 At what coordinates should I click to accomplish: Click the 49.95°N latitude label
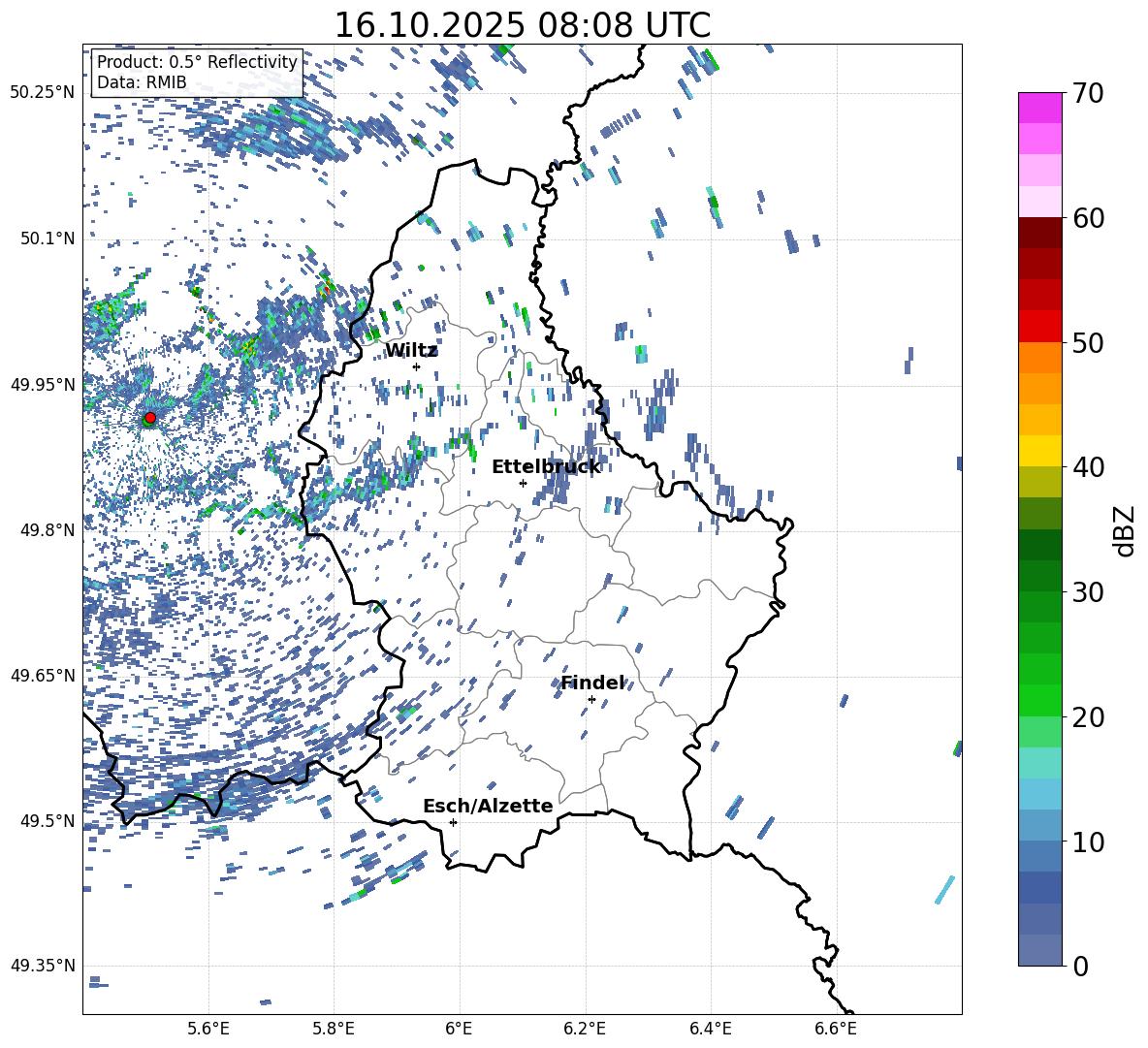(x=43, y=384)
